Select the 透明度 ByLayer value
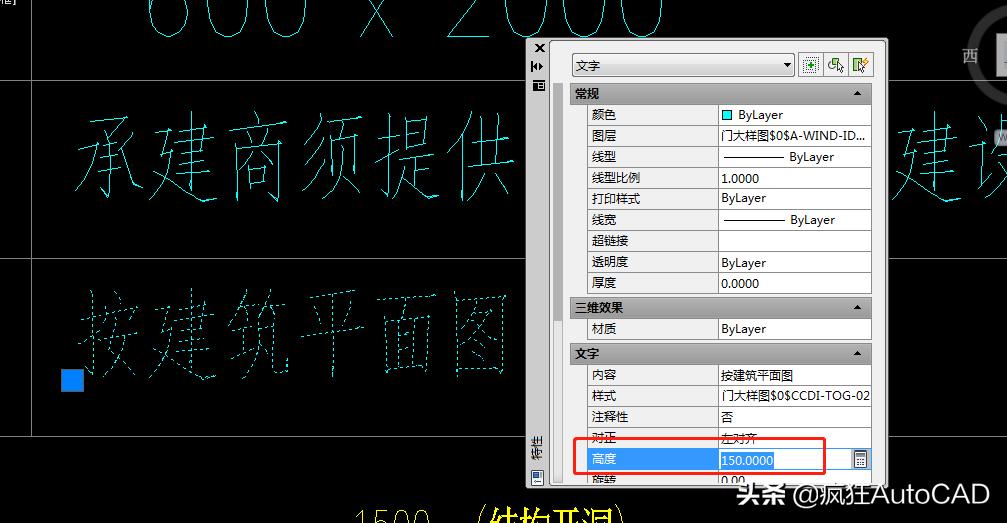 (x=794, y=262)
